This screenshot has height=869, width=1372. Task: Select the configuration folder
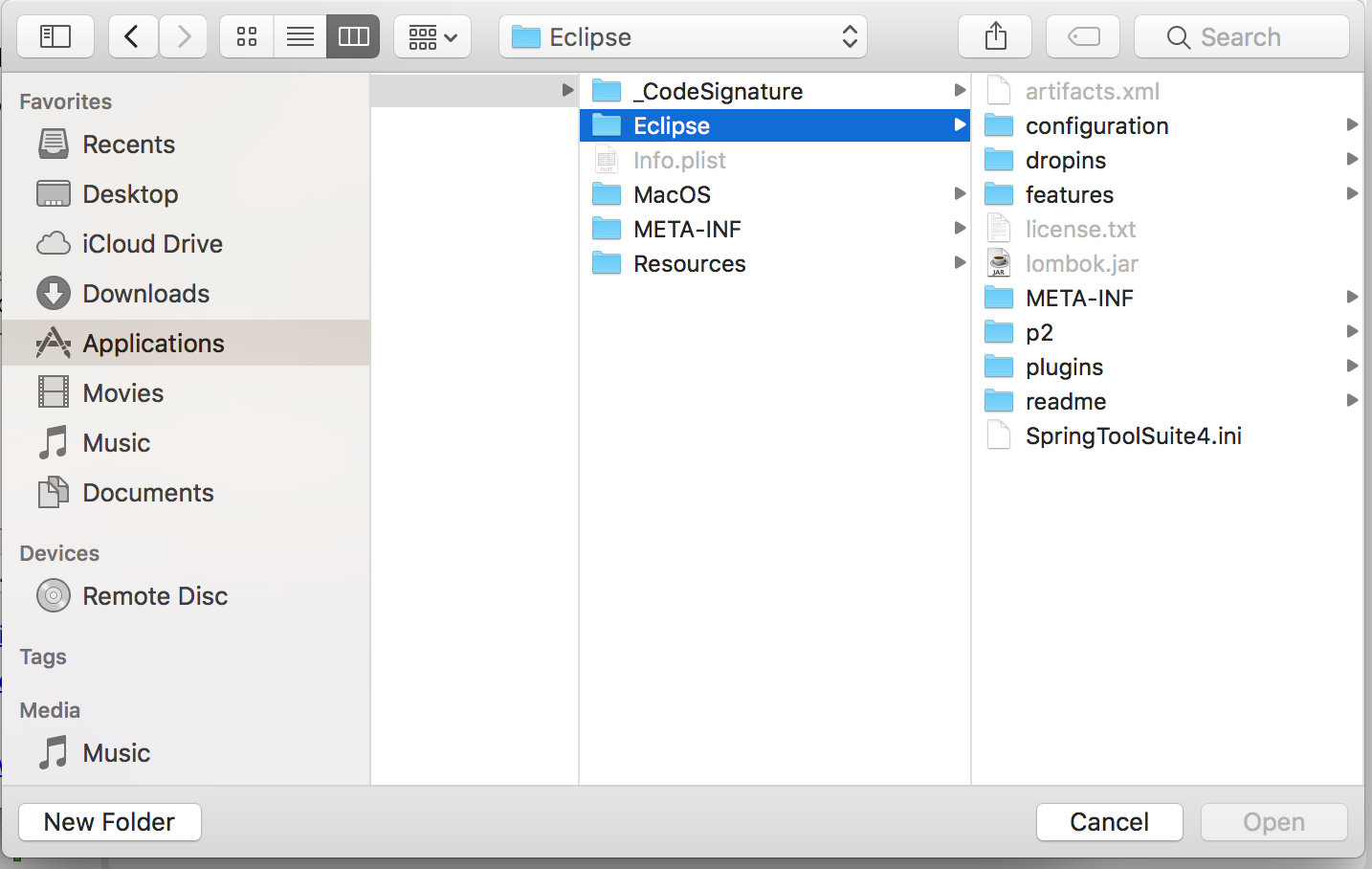[x=1168, y=125]
